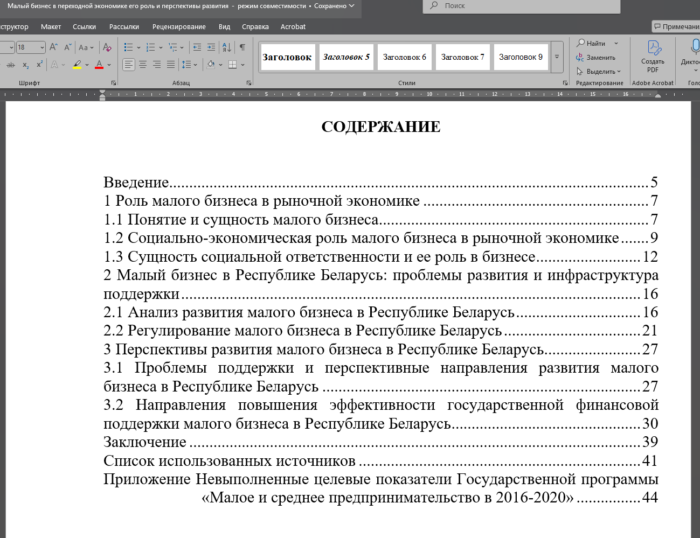Decrease font size with the shrink-font icon
700x538 pixels.
point(67,47)
